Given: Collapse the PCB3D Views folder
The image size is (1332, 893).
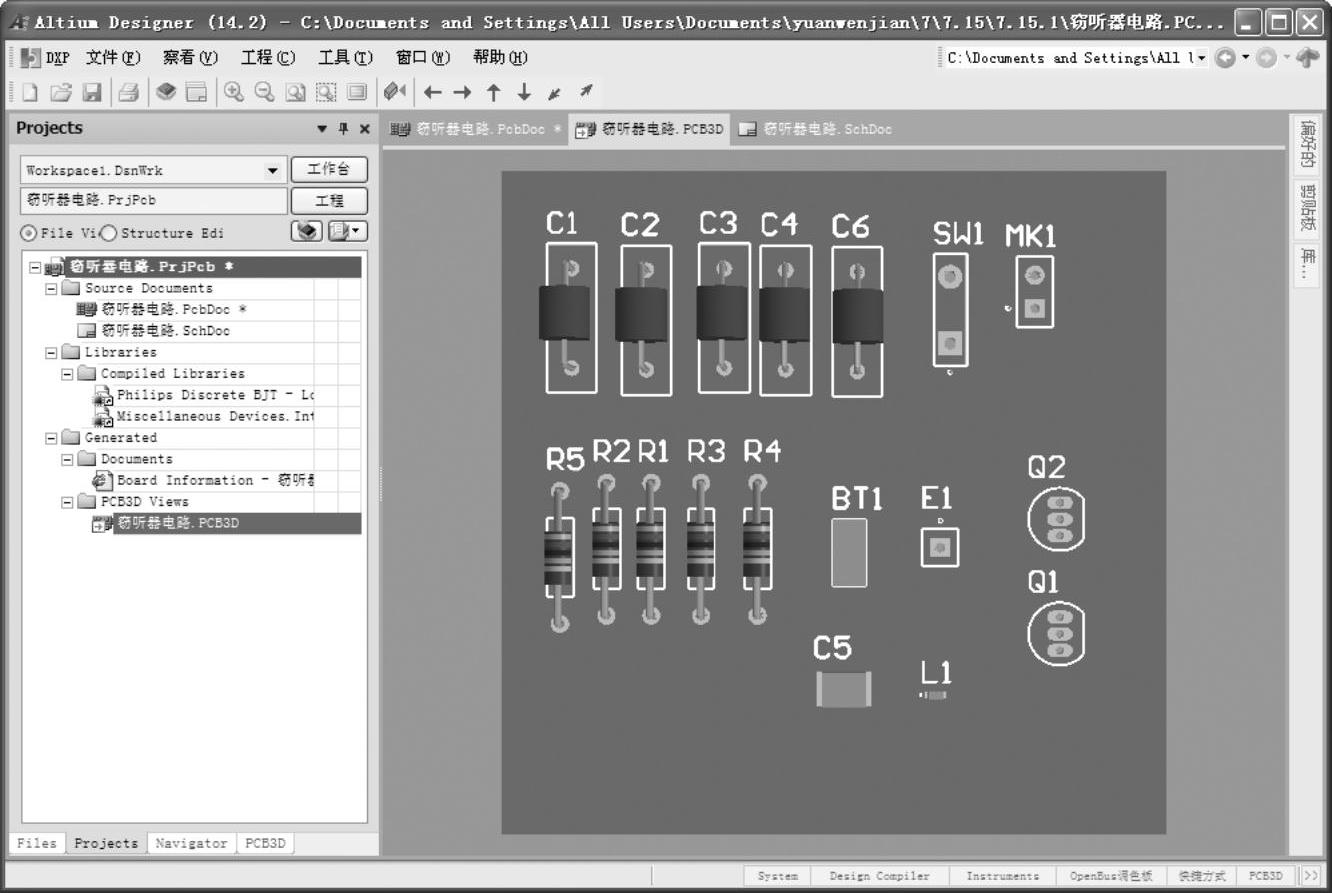Looking at the screenshot, I should 68,502.
